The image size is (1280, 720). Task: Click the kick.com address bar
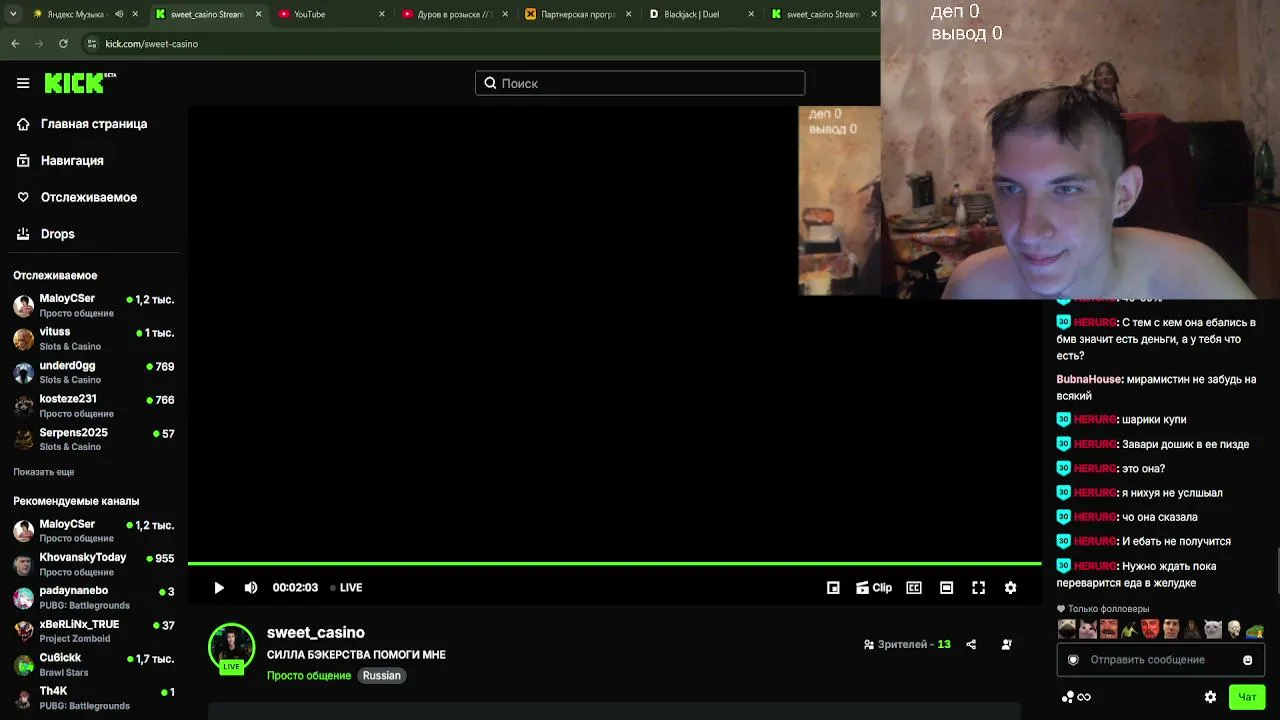(x=480, y=44)
